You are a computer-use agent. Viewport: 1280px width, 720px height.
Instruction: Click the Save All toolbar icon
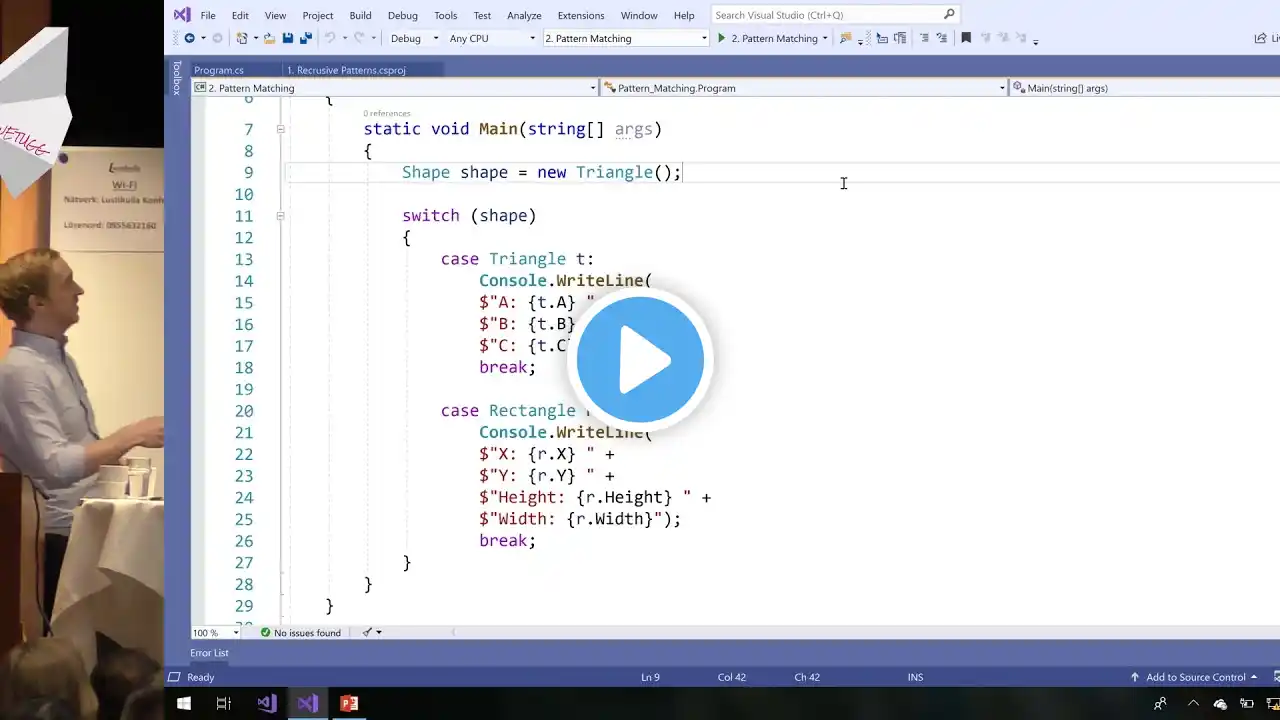coord(306,38)
